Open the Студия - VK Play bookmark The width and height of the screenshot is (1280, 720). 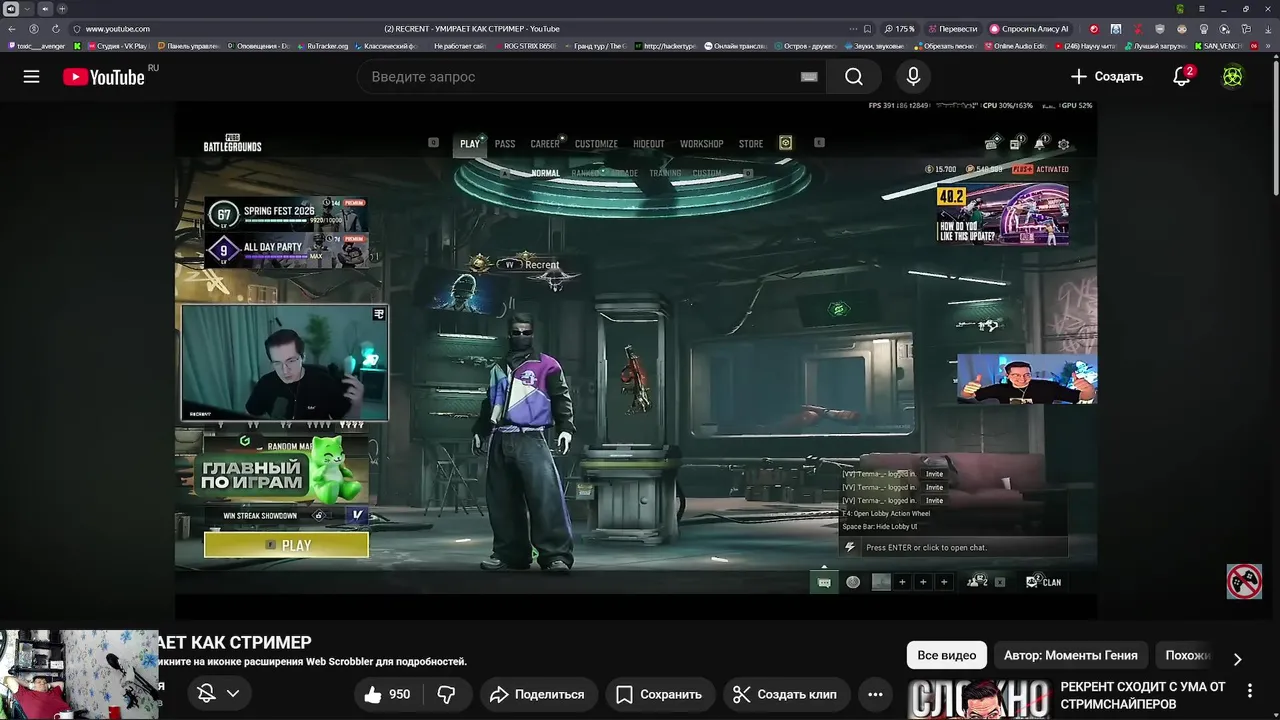coord(116,46)
